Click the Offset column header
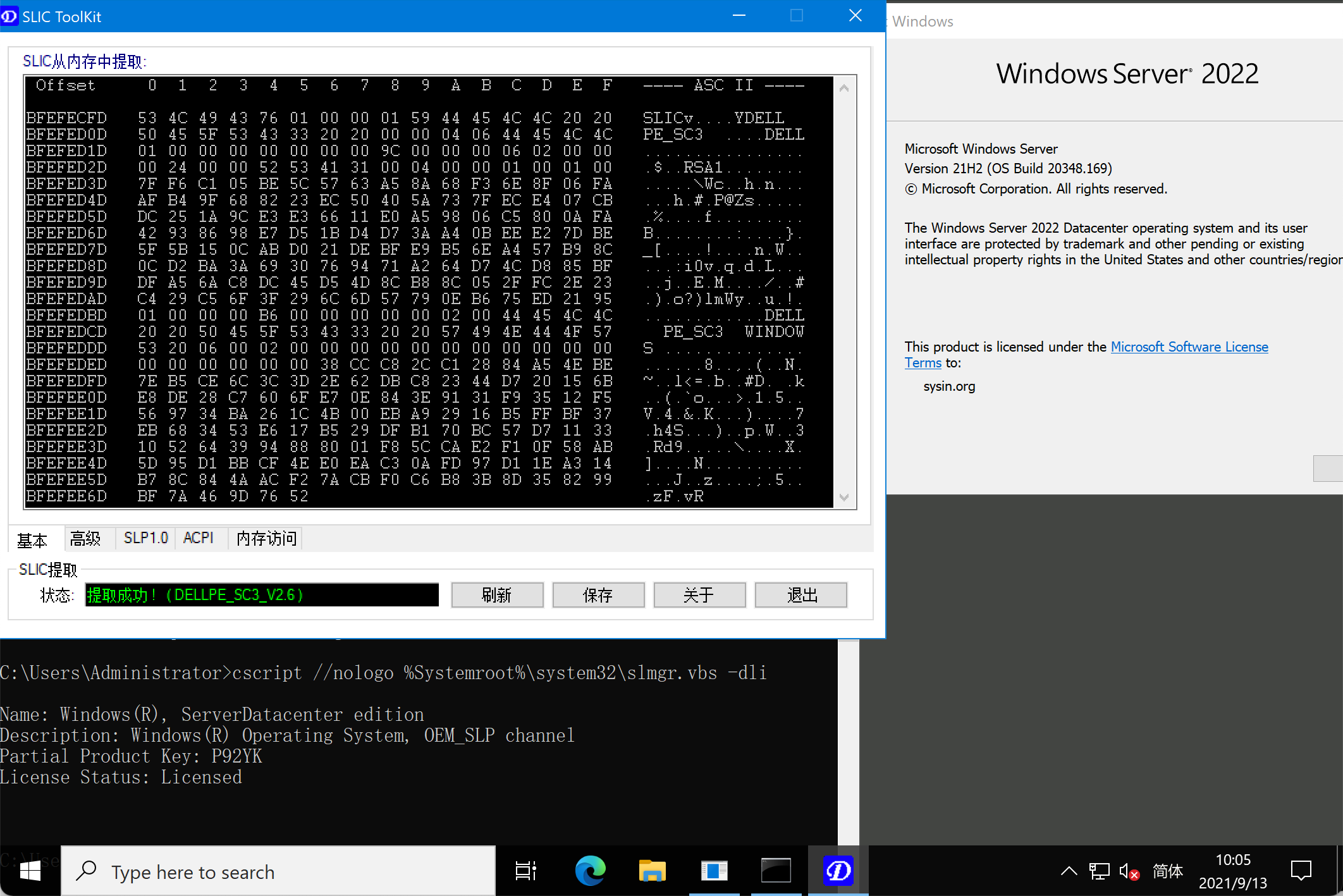 (x=65, y=85)
